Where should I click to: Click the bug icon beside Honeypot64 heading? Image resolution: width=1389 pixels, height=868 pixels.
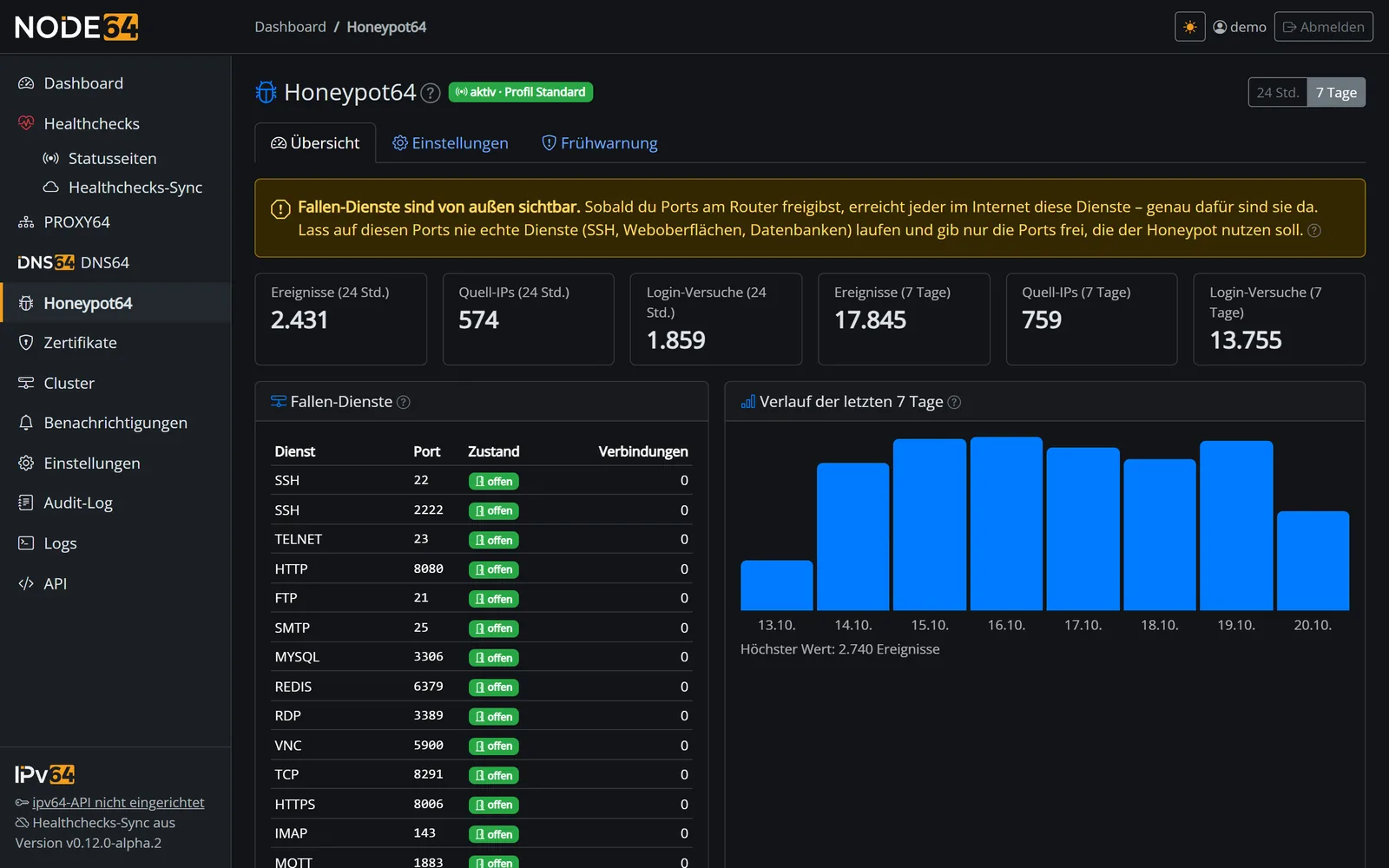266,92
